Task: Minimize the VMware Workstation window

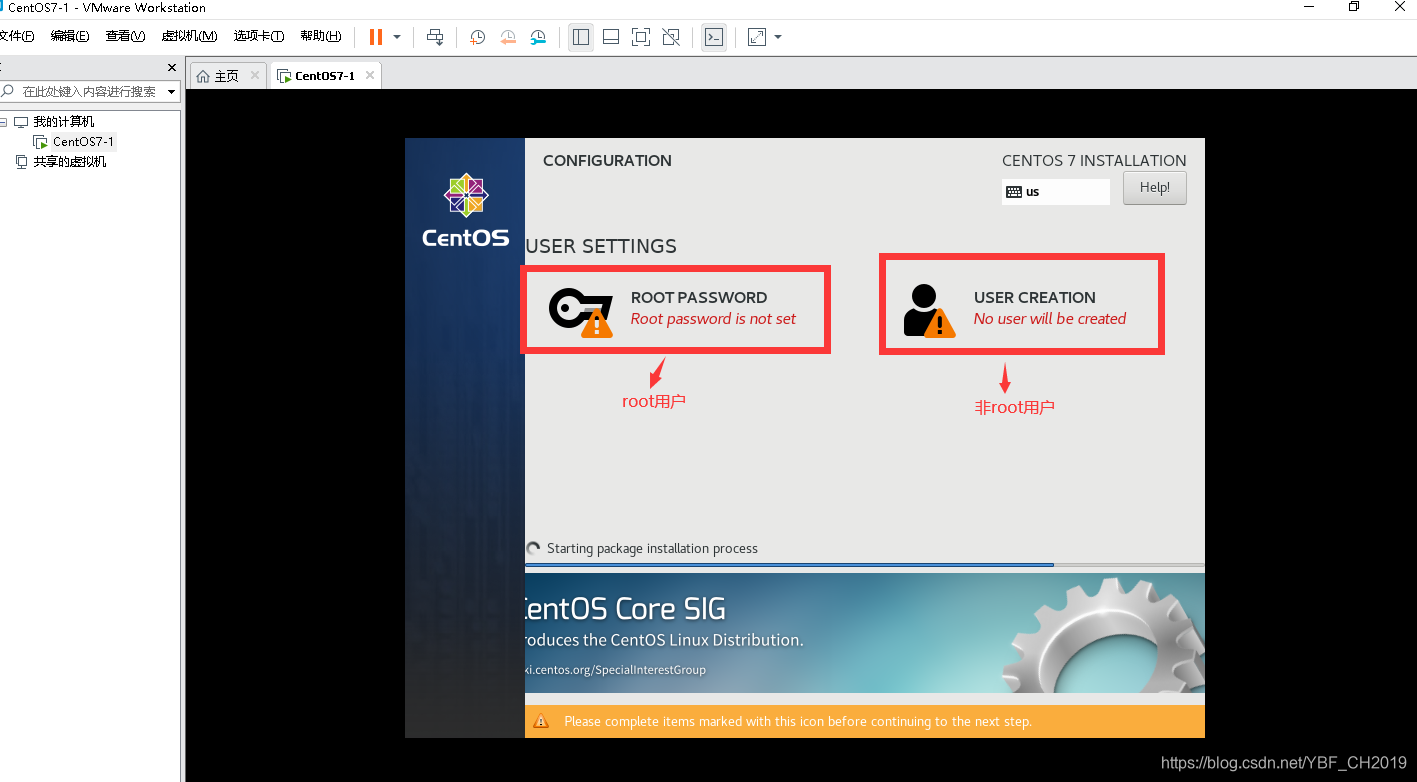Action: point(1309,7)
